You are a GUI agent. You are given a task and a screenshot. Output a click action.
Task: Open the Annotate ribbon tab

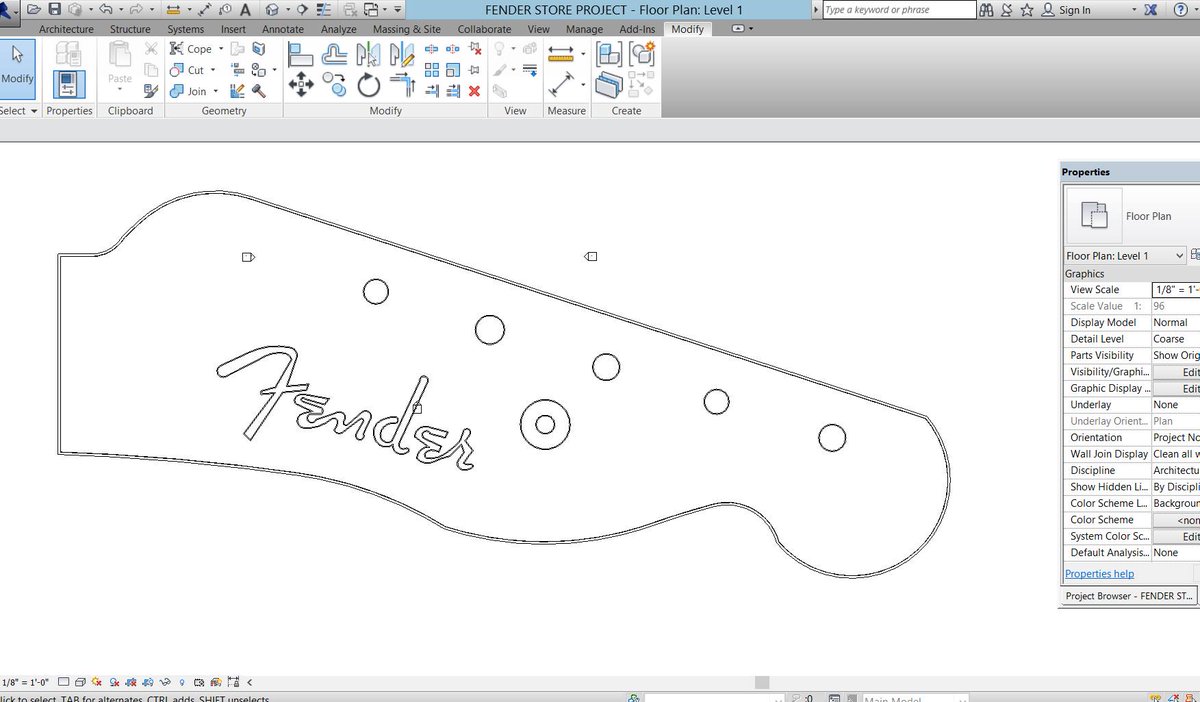(283, 29)
